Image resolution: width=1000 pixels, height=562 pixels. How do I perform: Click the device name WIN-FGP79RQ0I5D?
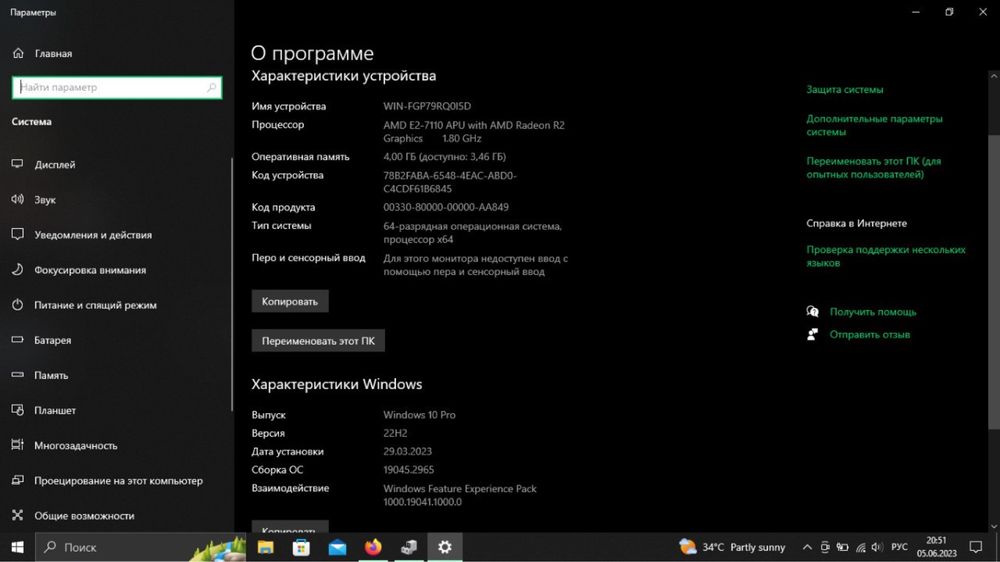click(x=427, y=106)
